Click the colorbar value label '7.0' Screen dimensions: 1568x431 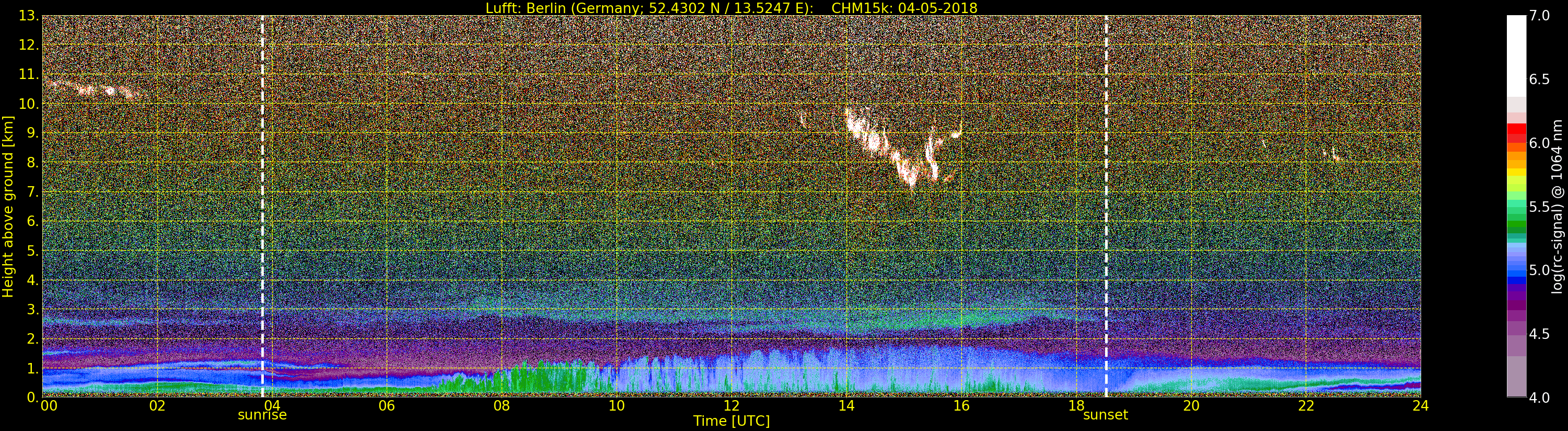pyautogui.click(x=1539, y=16)
